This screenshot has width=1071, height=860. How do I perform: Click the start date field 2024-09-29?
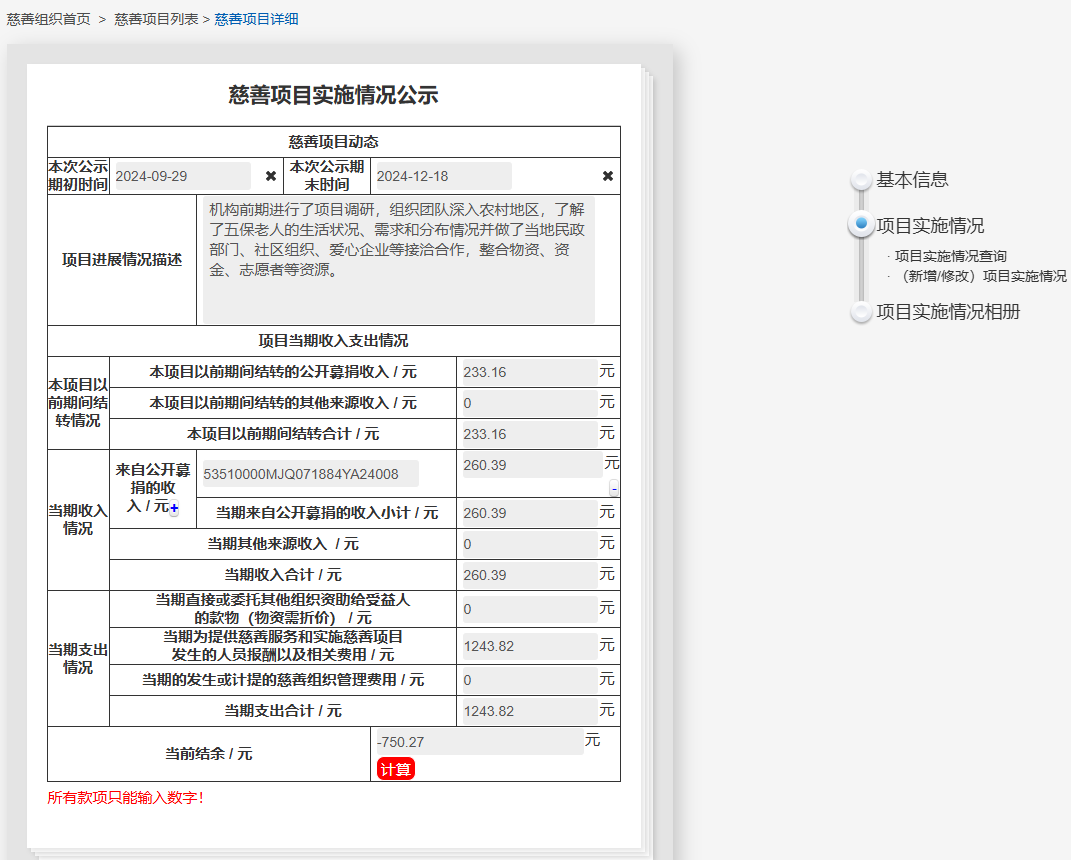click(182, 176)
